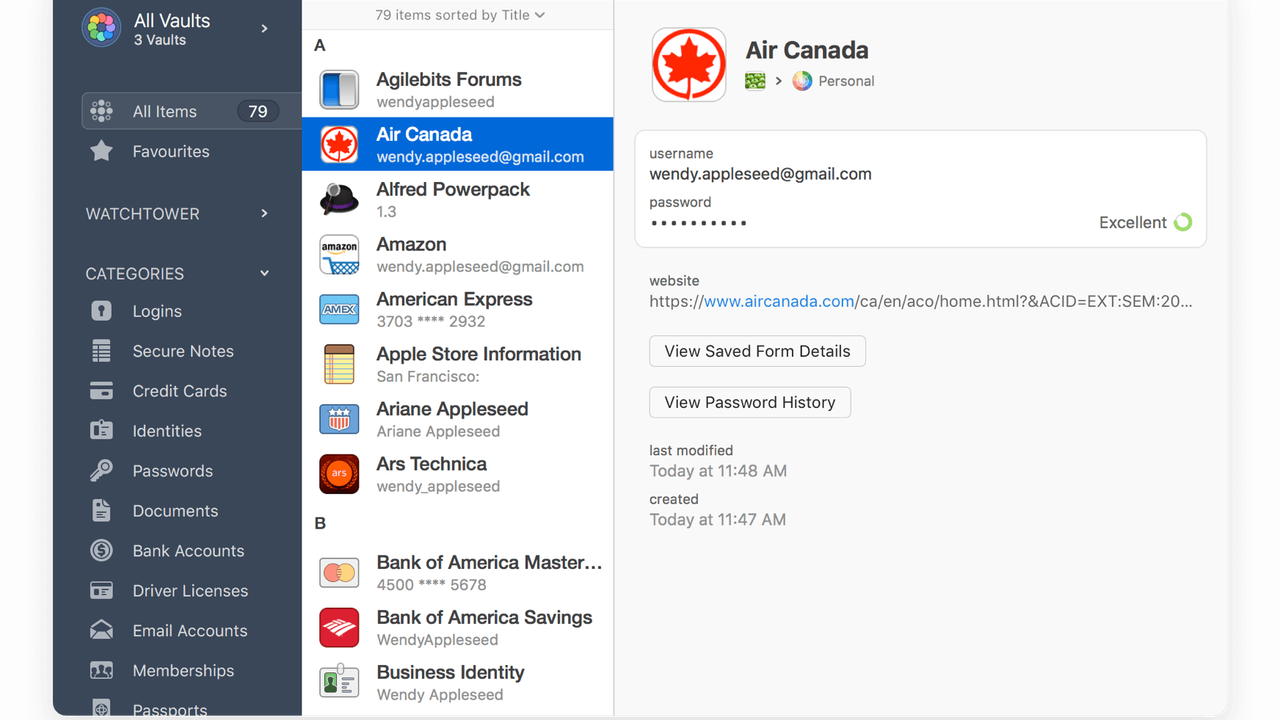Open the sorted by Title dropdown
Viewport: 1280px width, 720px height.
pos(460,15)
